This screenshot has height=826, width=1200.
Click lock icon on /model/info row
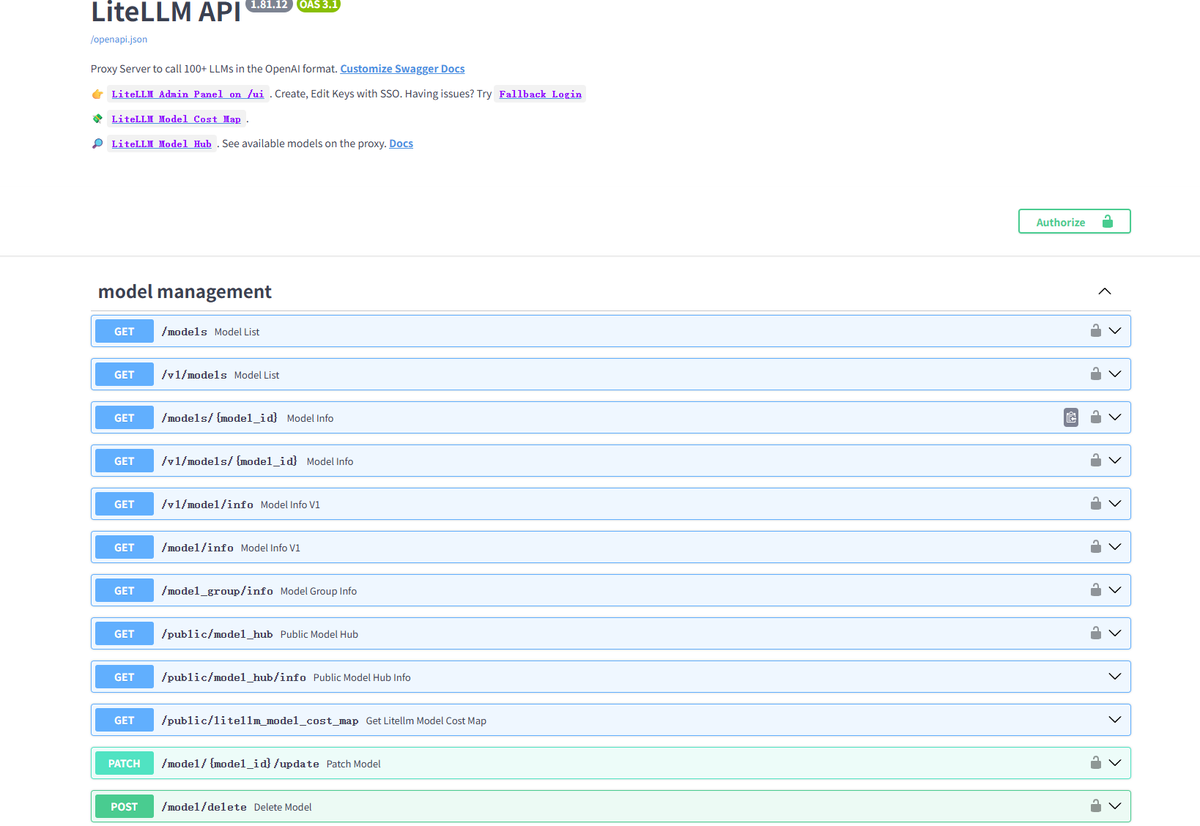point(1096,547)
